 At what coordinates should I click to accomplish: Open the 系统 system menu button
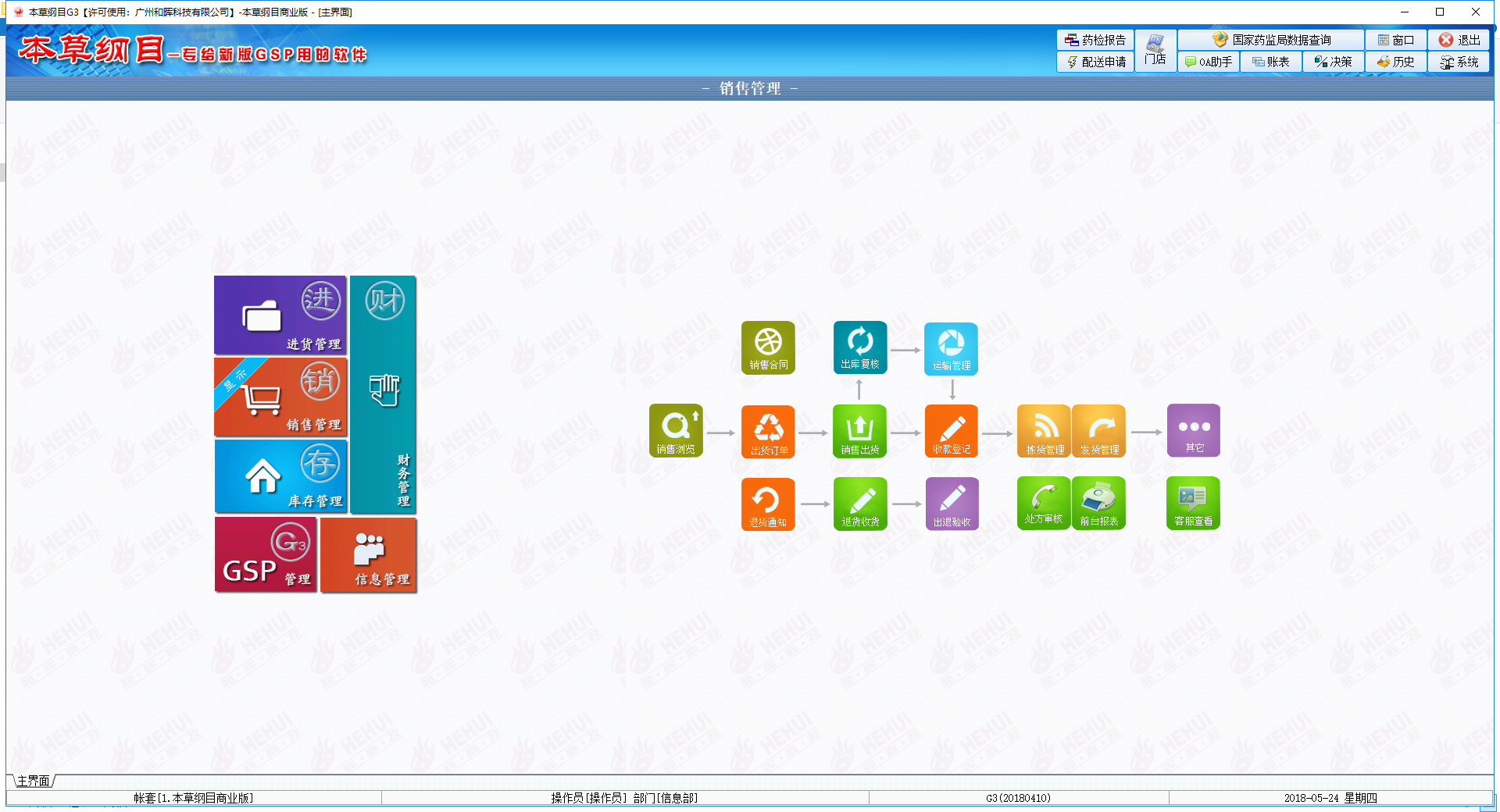pos(1459,62)
